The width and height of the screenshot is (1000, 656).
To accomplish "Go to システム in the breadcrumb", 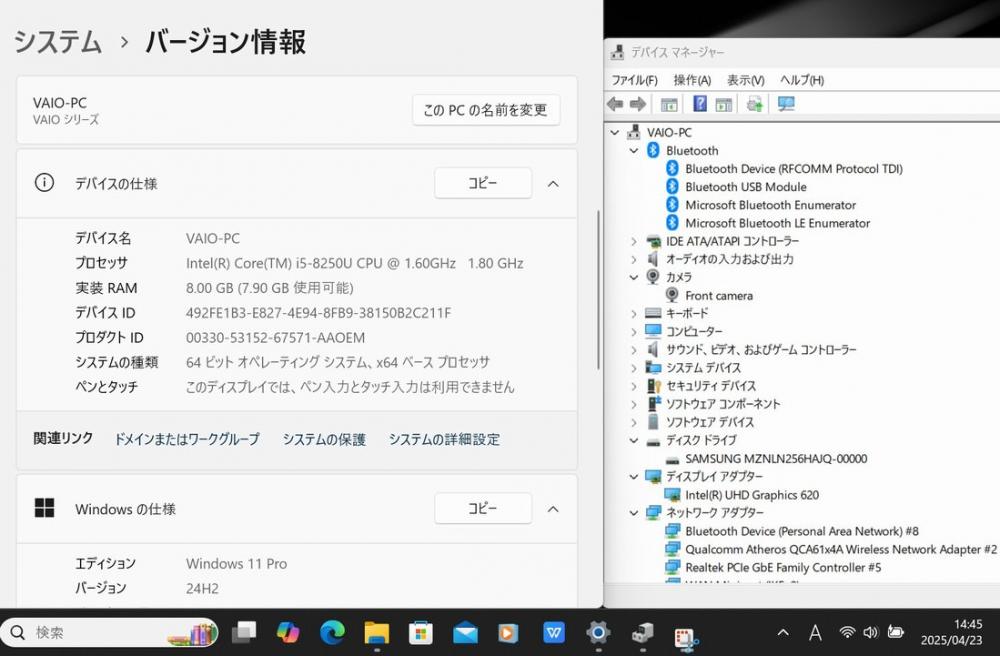I will coord(58,42).
